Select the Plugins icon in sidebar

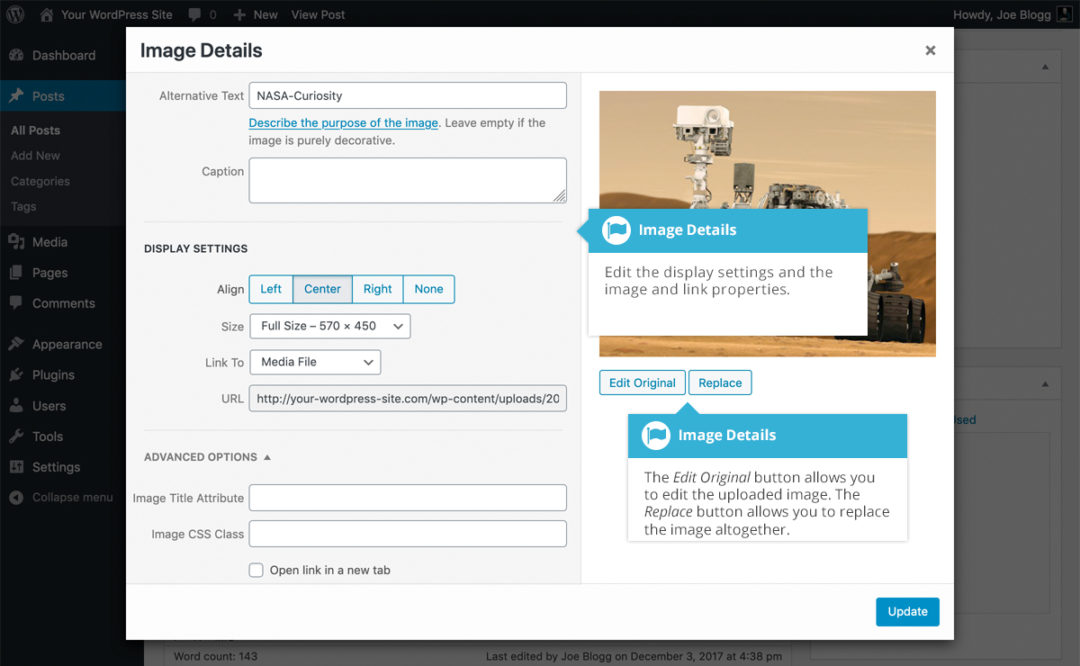[x=18, y=374]
